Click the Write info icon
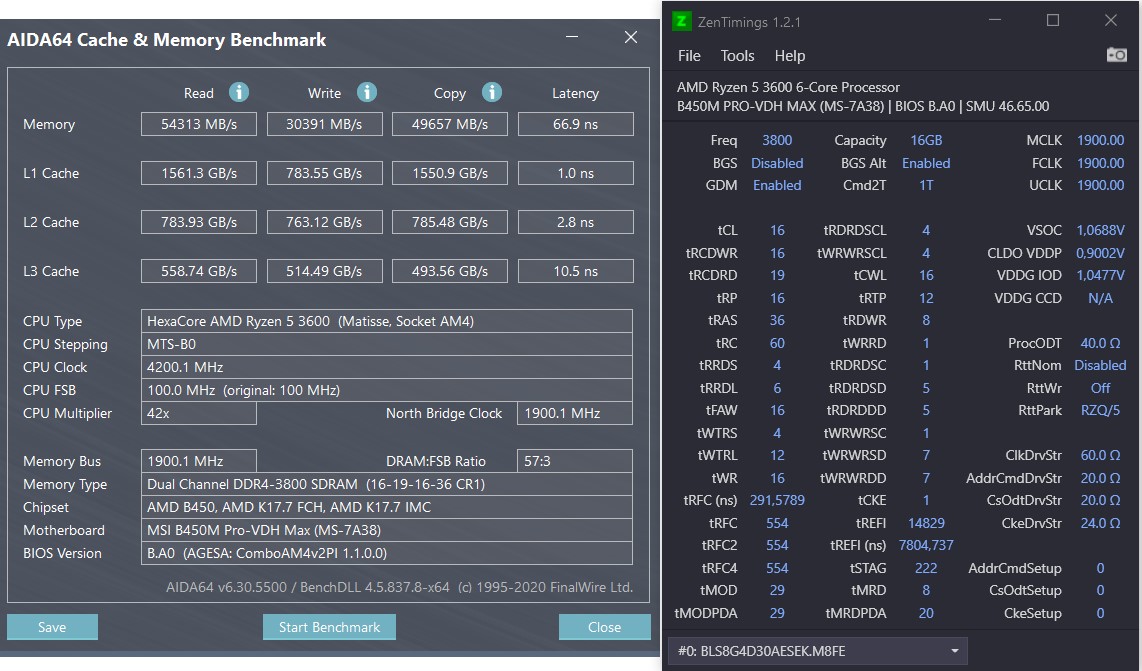Image resolution: width=1142 pixels, height=671 pixels. (x=366, y=93)
